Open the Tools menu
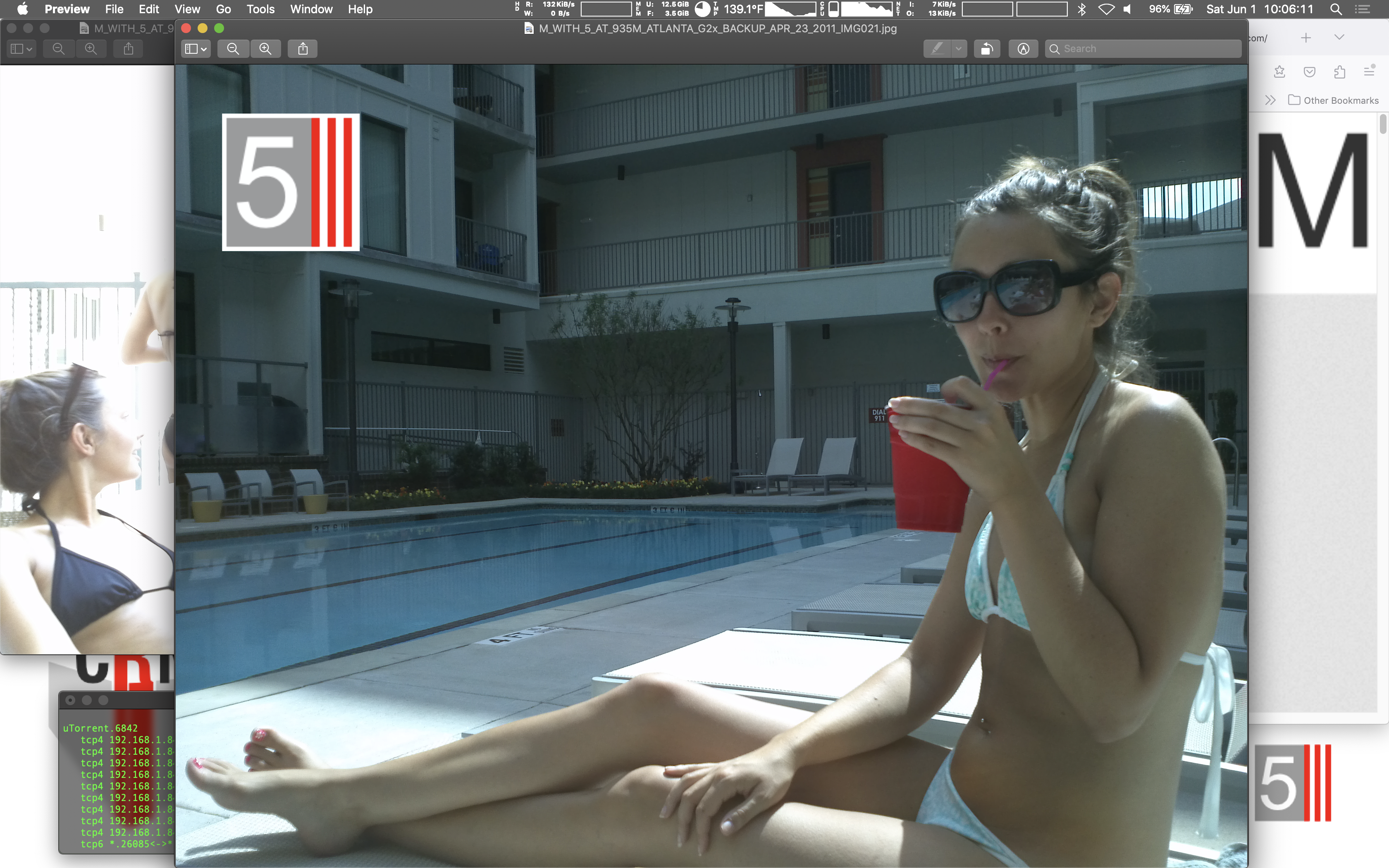The height and width of the screenshot is (868, 1389). [x=260, y=9]
